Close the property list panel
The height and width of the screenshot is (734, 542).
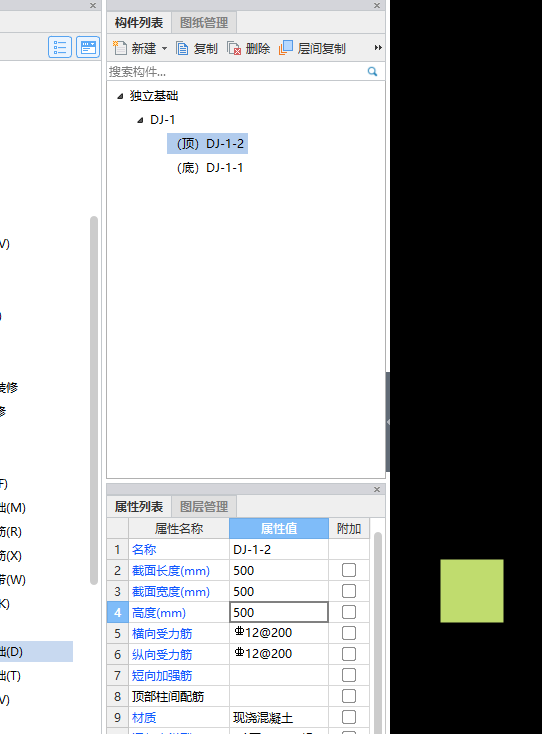coord(377,489)
